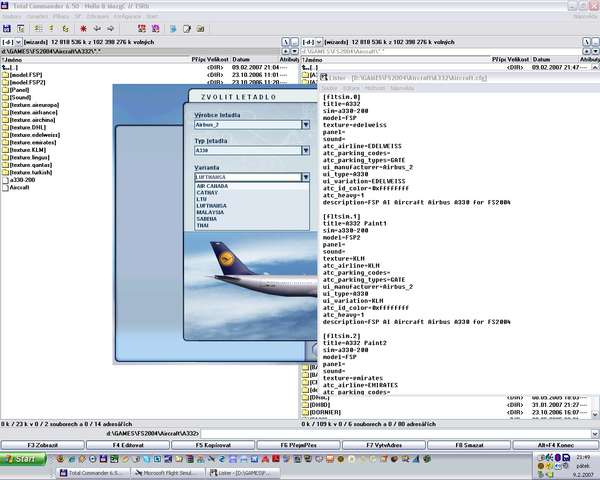Viewport: 600px width, 480px height.
Task: Switch to Total Commander taskbar button
Action: pos(94,473)
